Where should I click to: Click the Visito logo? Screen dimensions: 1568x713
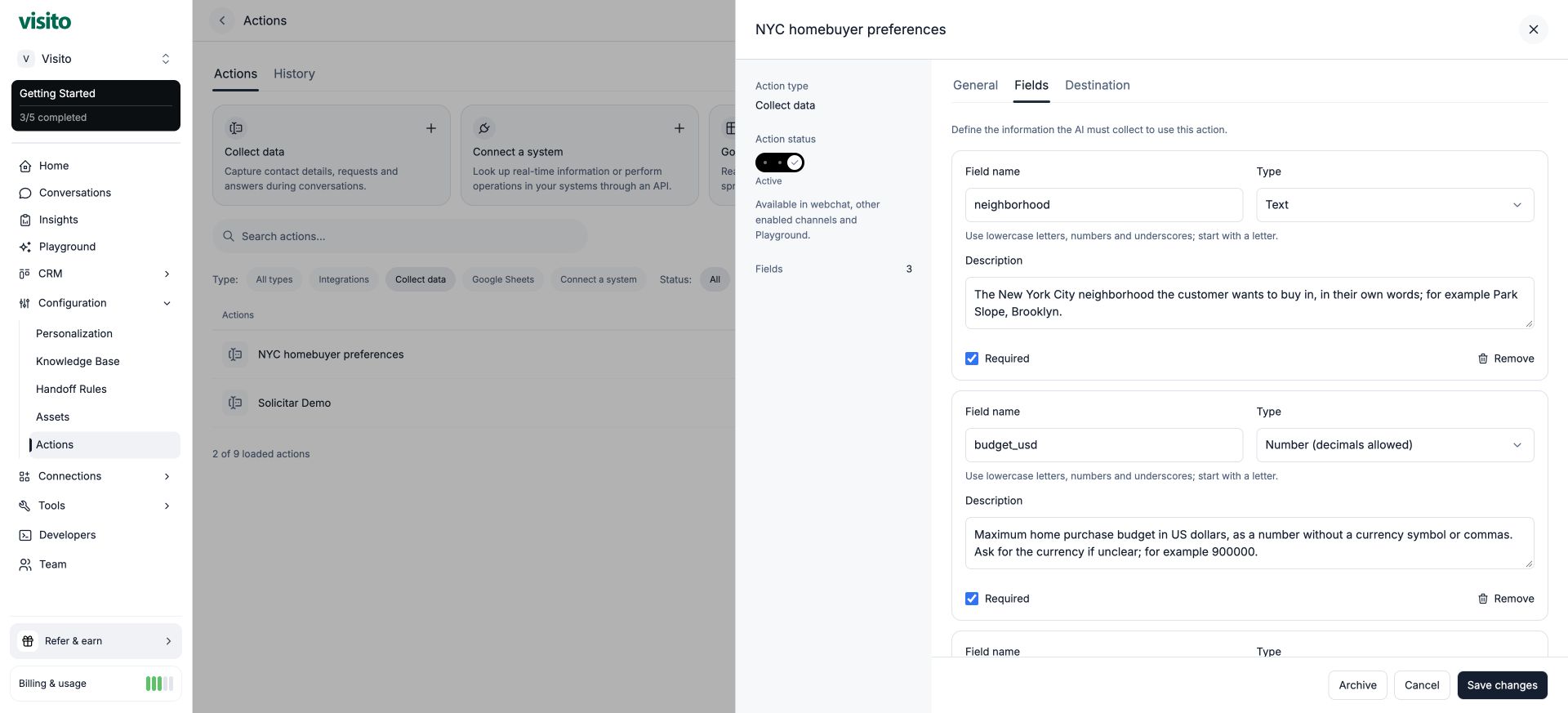tap(45, 21)
